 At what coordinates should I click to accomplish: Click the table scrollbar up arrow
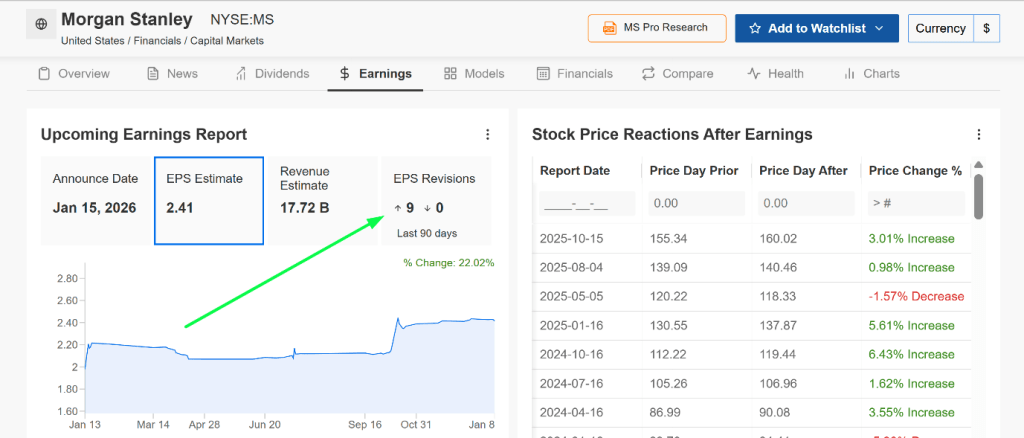point(978,166)
